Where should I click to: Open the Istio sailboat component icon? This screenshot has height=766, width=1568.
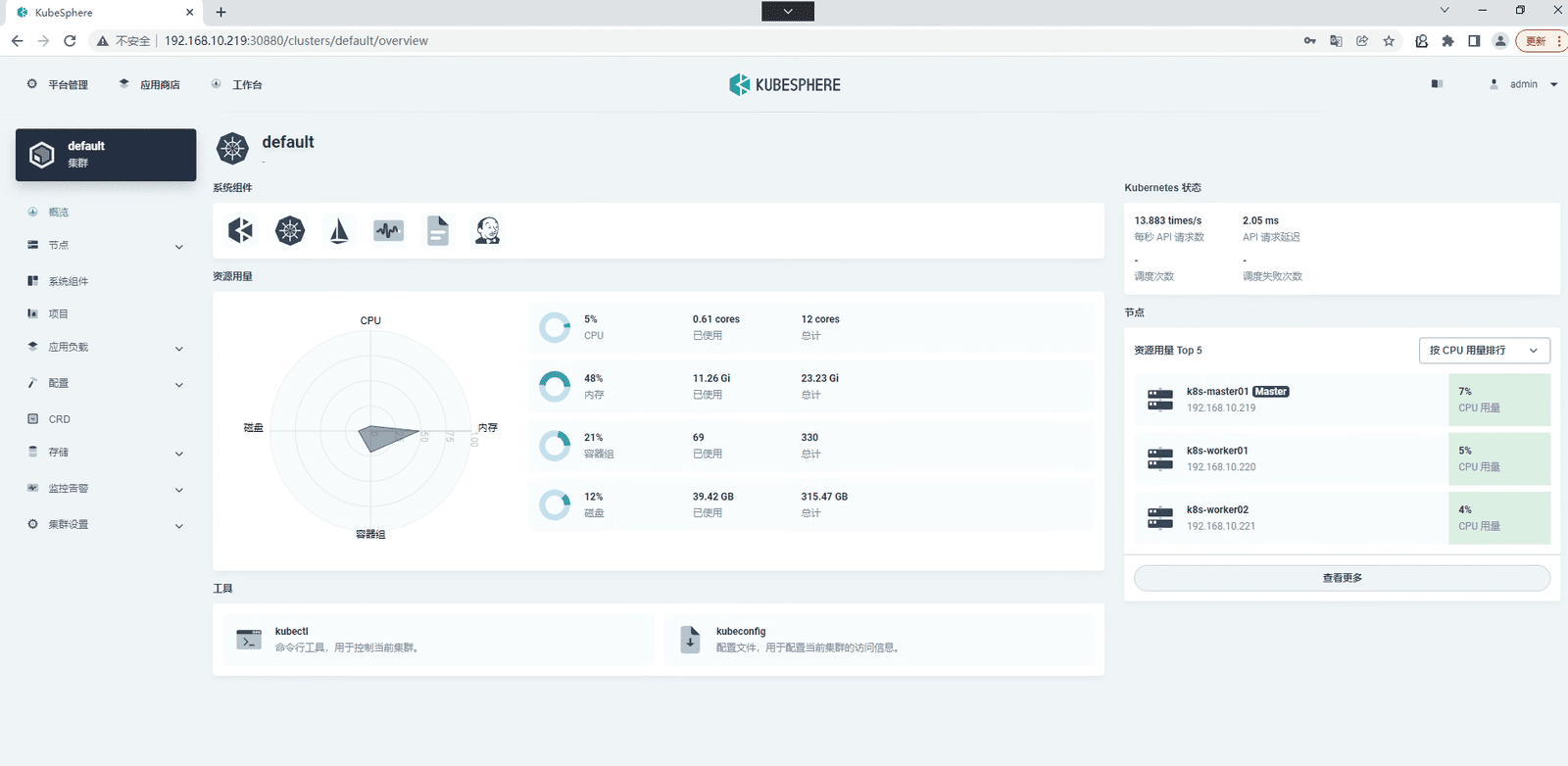point(339,230)
